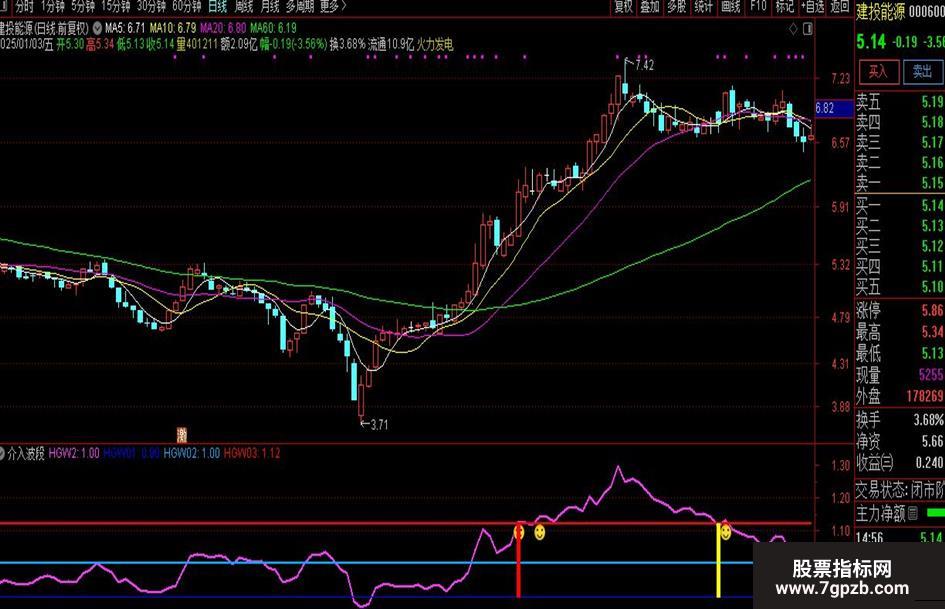
Task: Click the 买一 bid level row
Action: pos(900,206)
